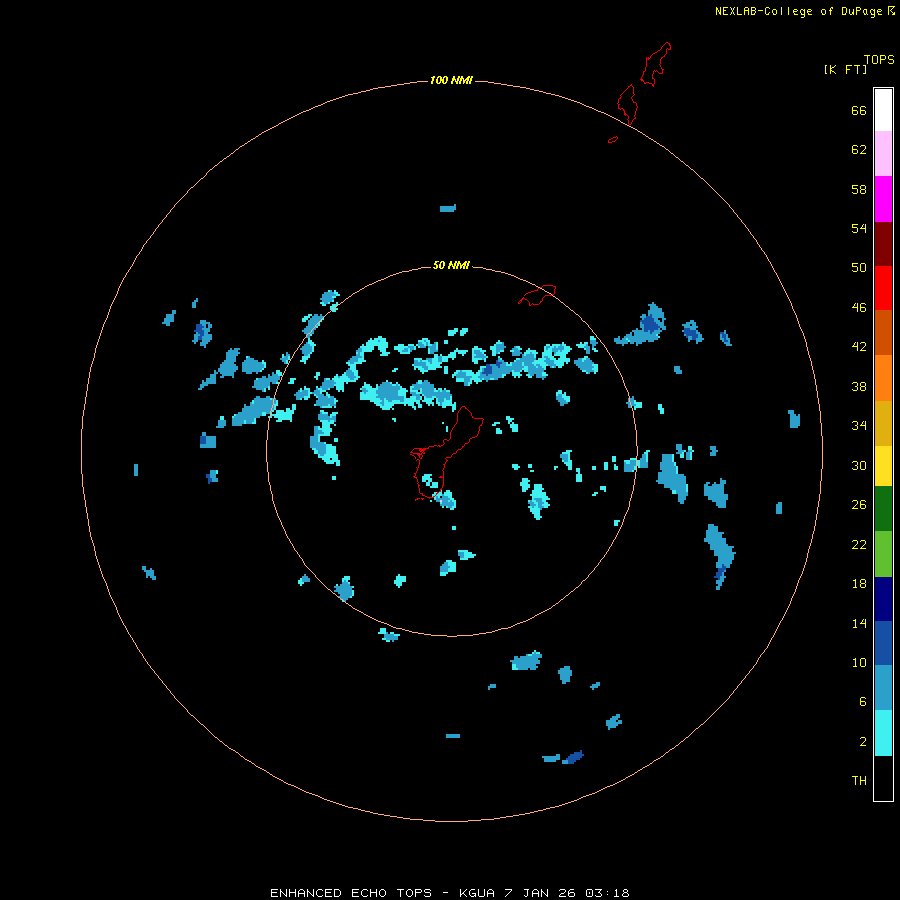Click the "100 NMI" range ring label
The height and width of the screenshot is (900, 900).
tap(451, 80)
